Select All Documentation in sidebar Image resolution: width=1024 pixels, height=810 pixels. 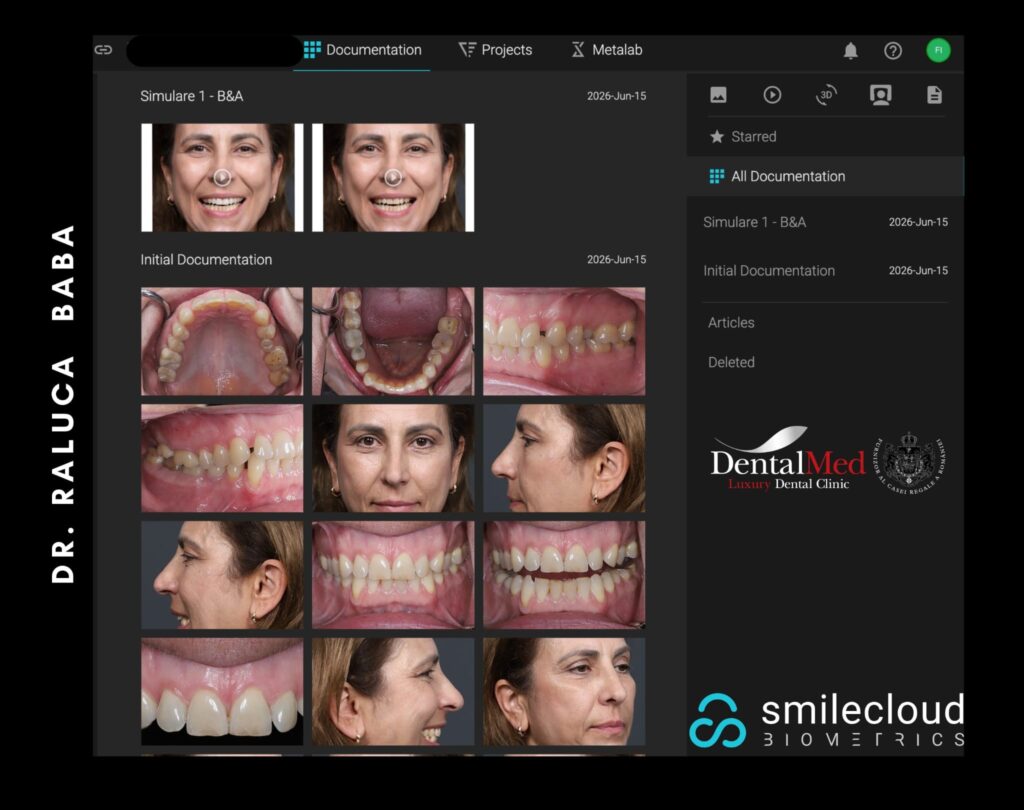[825, 176]
